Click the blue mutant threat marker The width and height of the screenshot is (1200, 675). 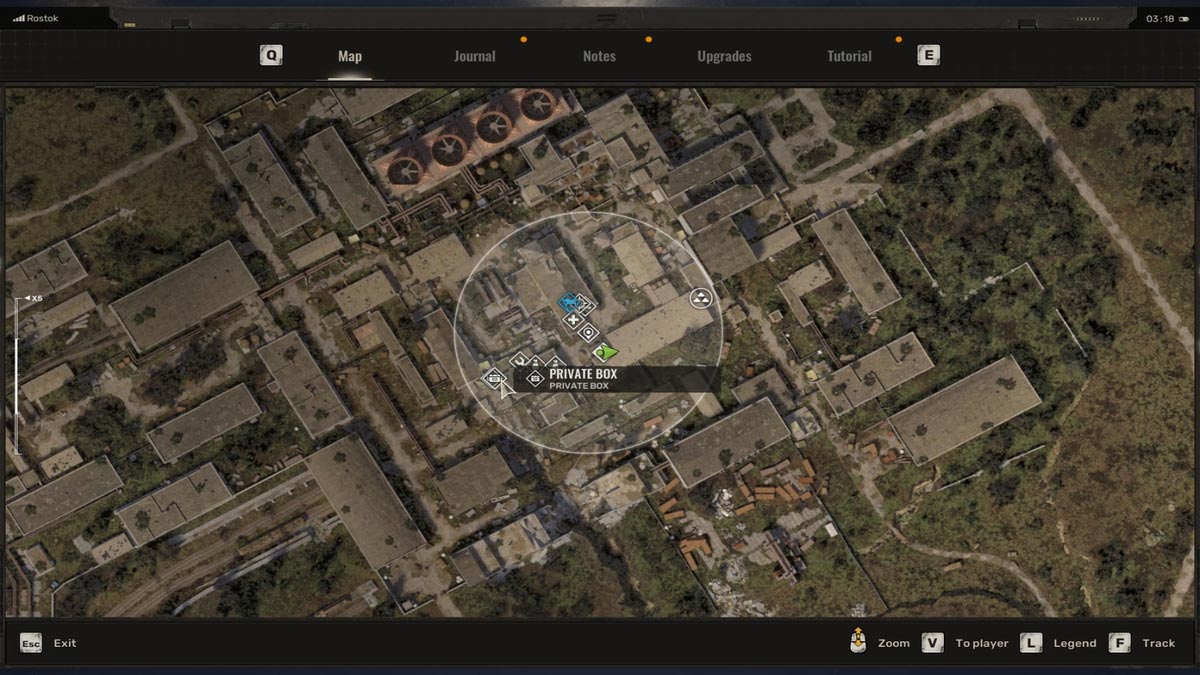point(568,301)
